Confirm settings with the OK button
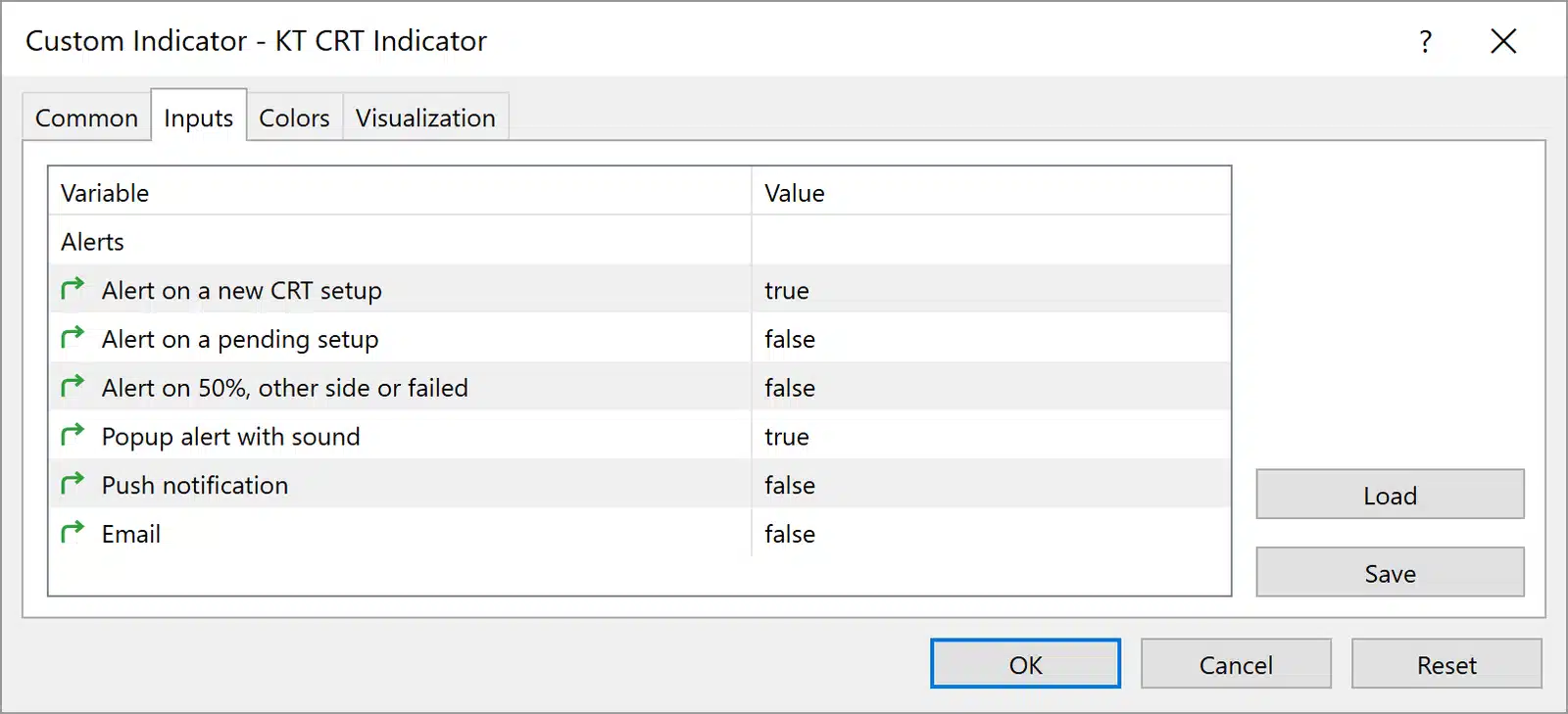The image size is (1568, 714). [x=1025, y=664]
